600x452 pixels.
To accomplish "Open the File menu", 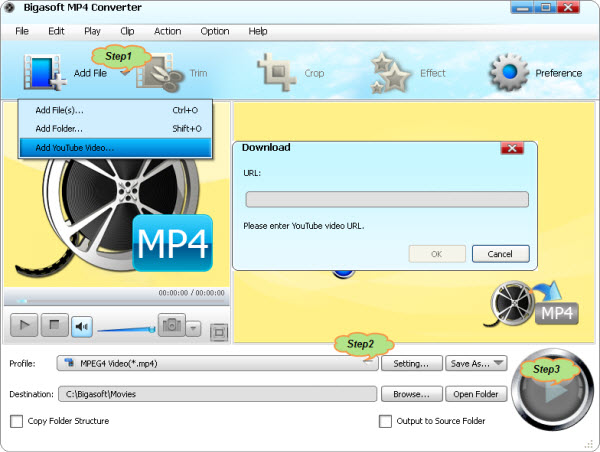I will [22, 31].
